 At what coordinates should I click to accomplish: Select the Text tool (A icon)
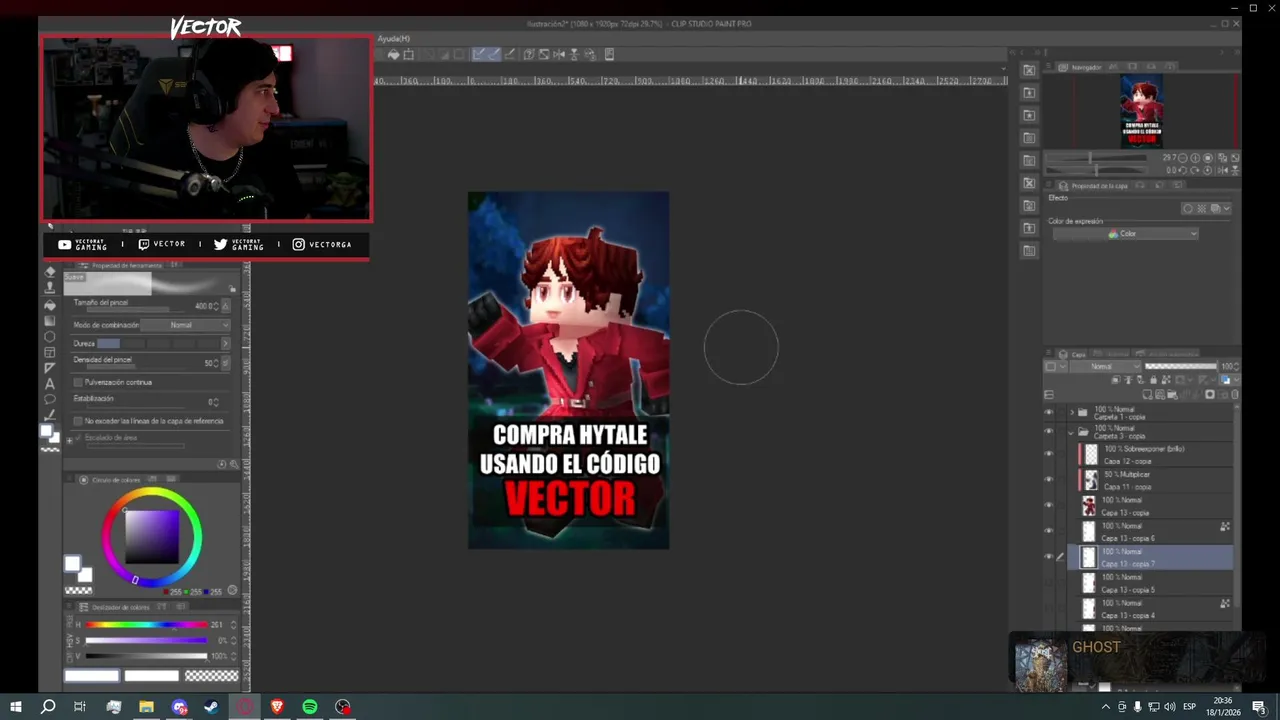(50, 384)
